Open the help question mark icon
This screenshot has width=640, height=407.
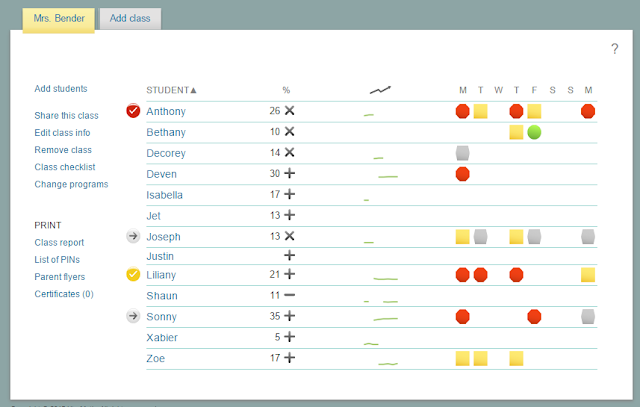click(x=615, y=49)
